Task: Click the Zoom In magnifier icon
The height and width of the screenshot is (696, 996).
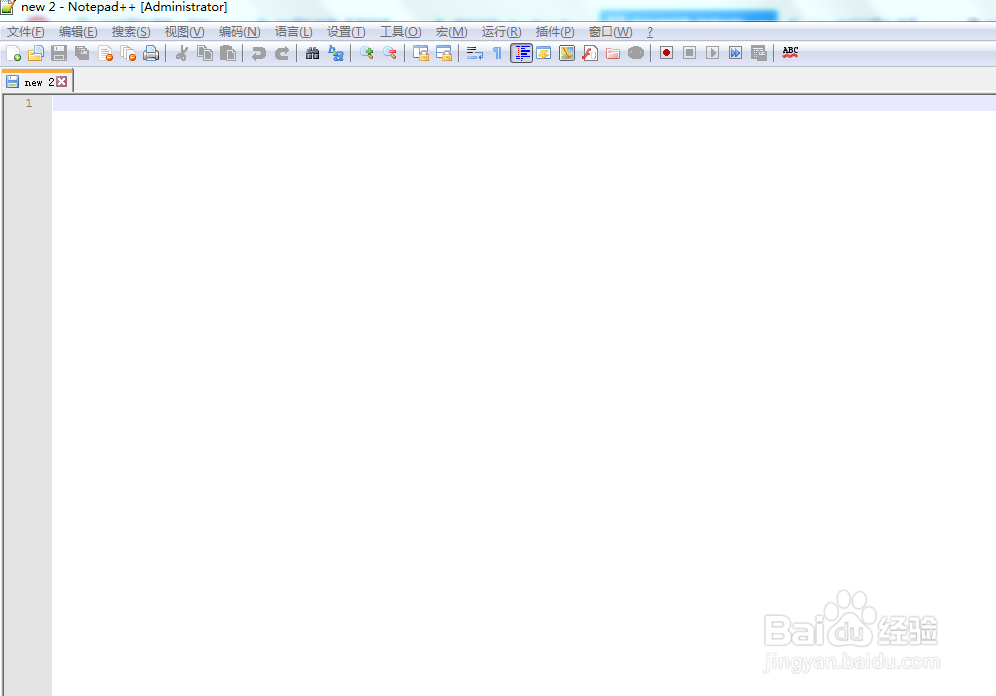Action: [x=367, y=53]
